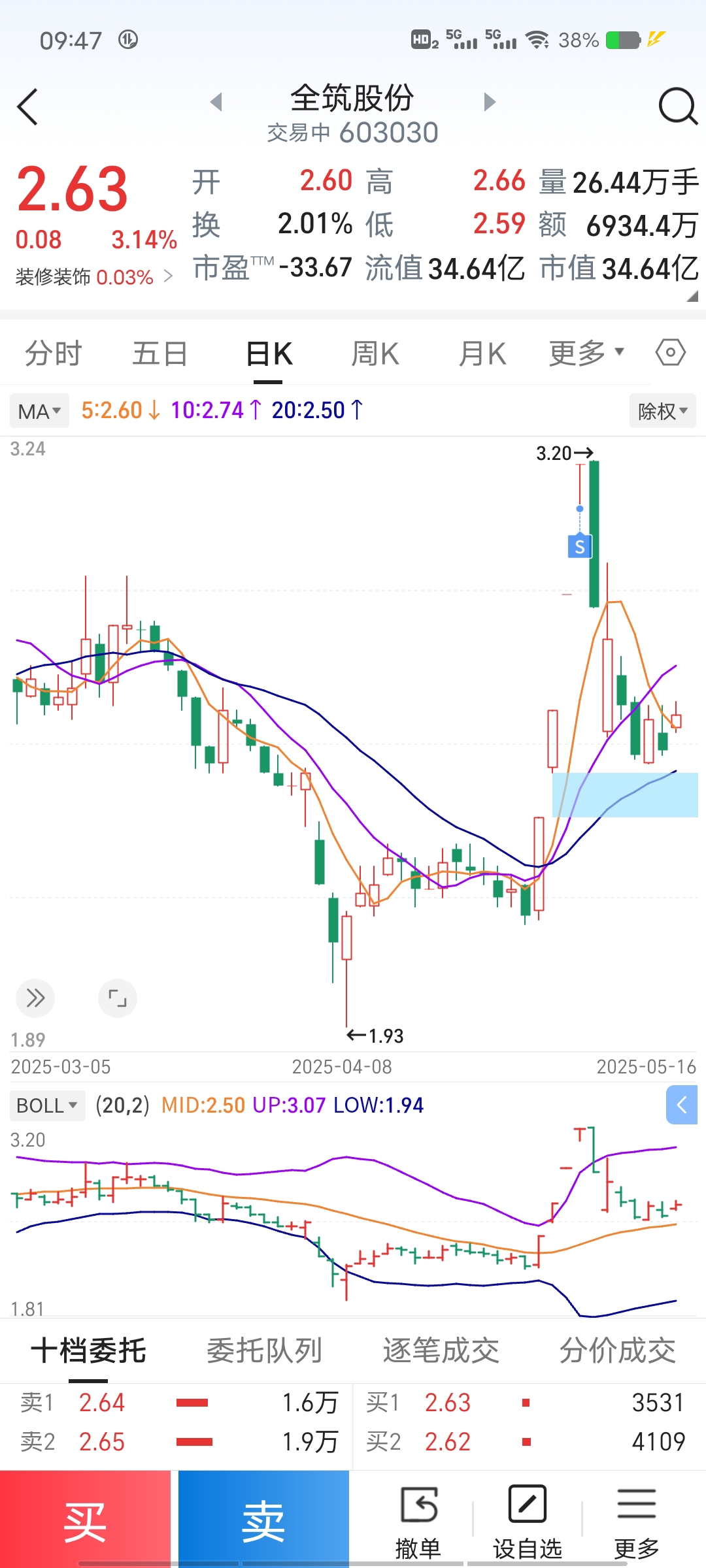
Task: Tap BOLL UP:3.07 value
Action: pos(289,1105)
